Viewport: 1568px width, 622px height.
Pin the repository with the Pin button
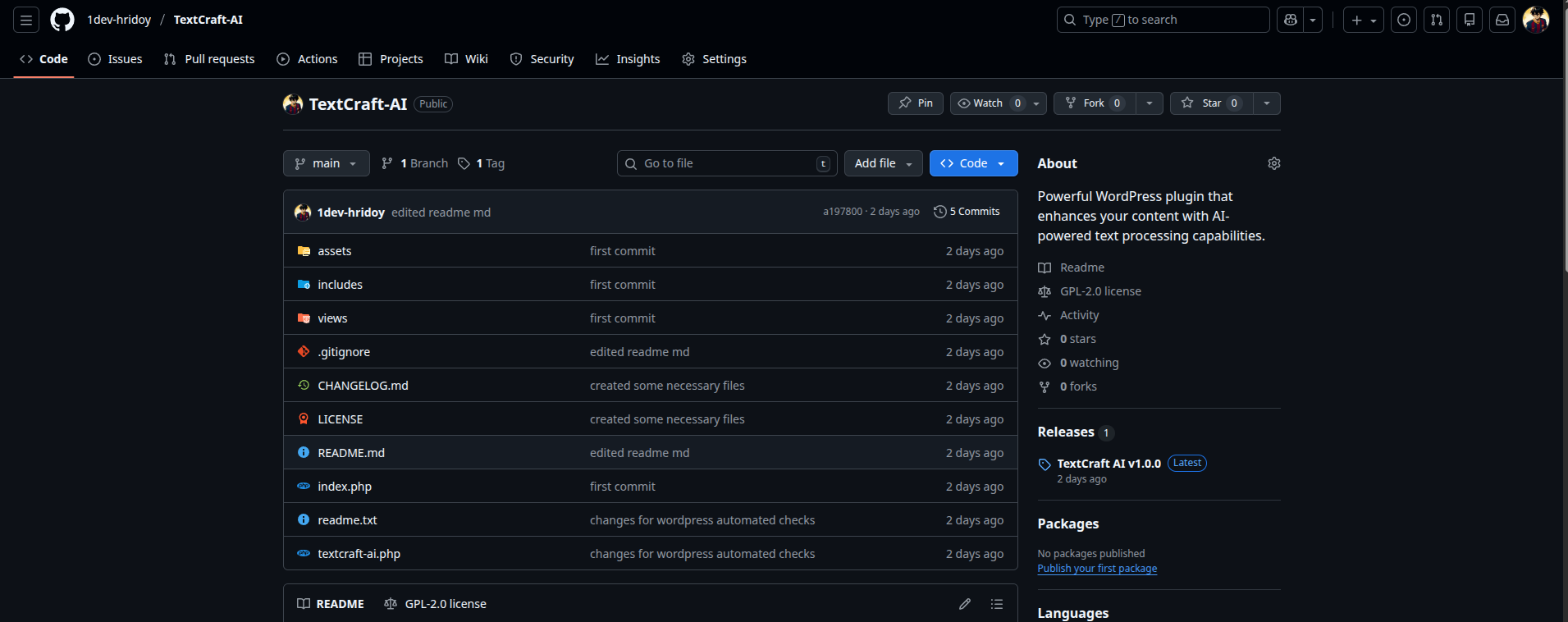[x=916, y=103]
